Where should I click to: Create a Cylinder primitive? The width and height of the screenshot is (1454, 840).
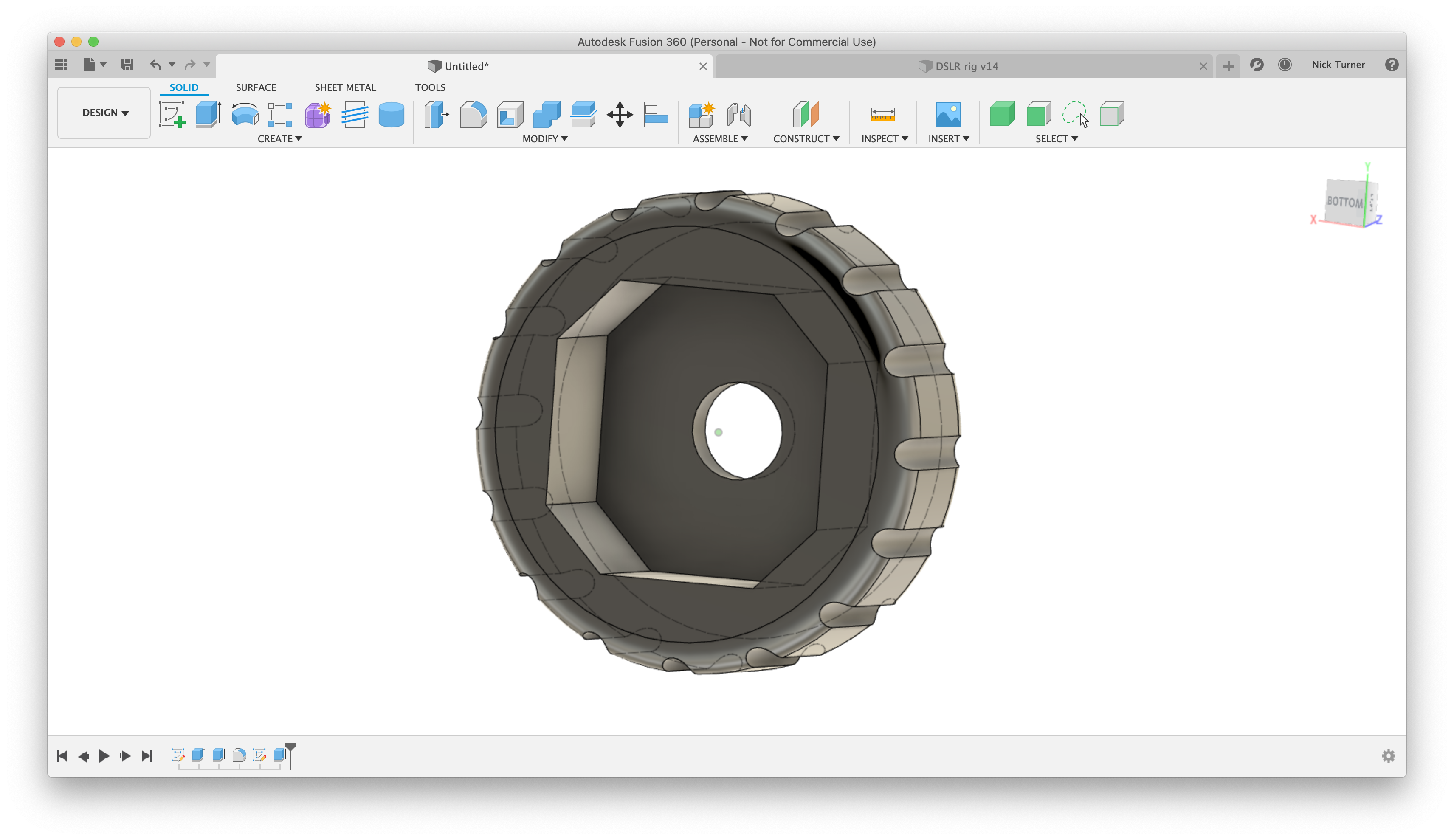click(392, 114)
